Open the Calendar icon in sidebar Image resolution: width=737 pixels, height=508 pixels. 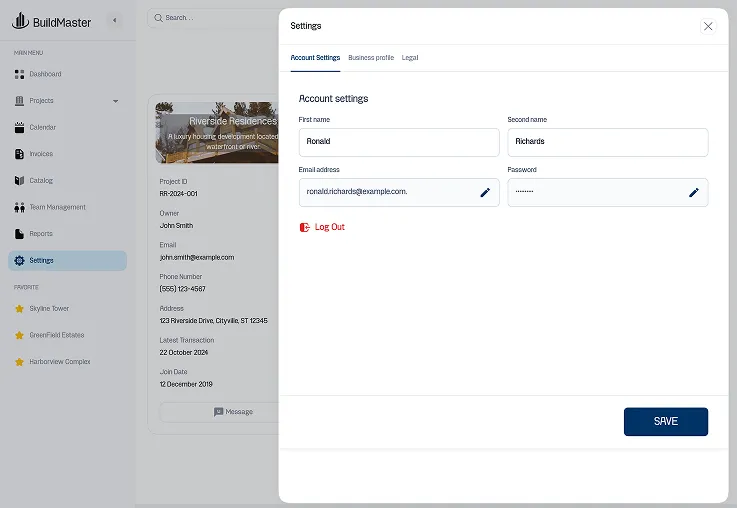tap(20, 128)
